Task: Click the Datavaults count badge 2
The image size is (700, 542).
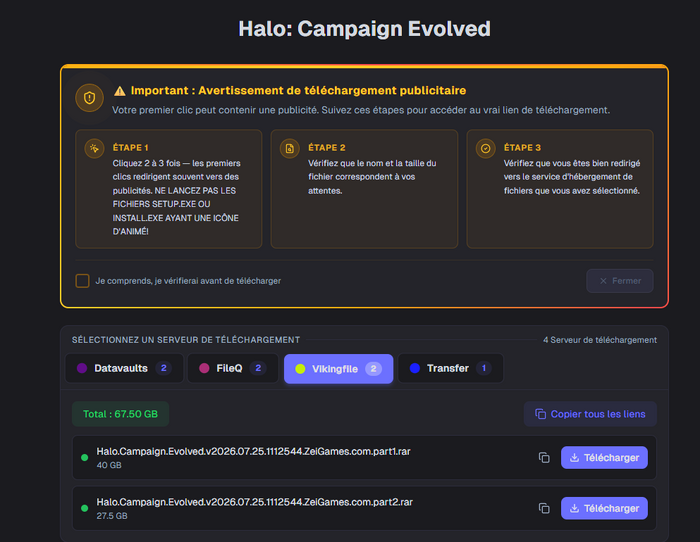Action: (x=163, y=368)
